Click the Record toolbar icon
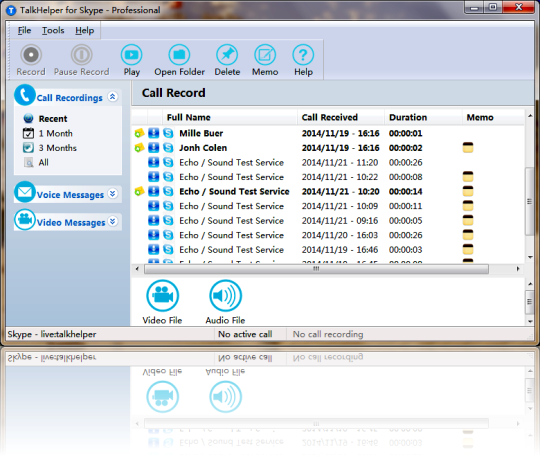 31,55
